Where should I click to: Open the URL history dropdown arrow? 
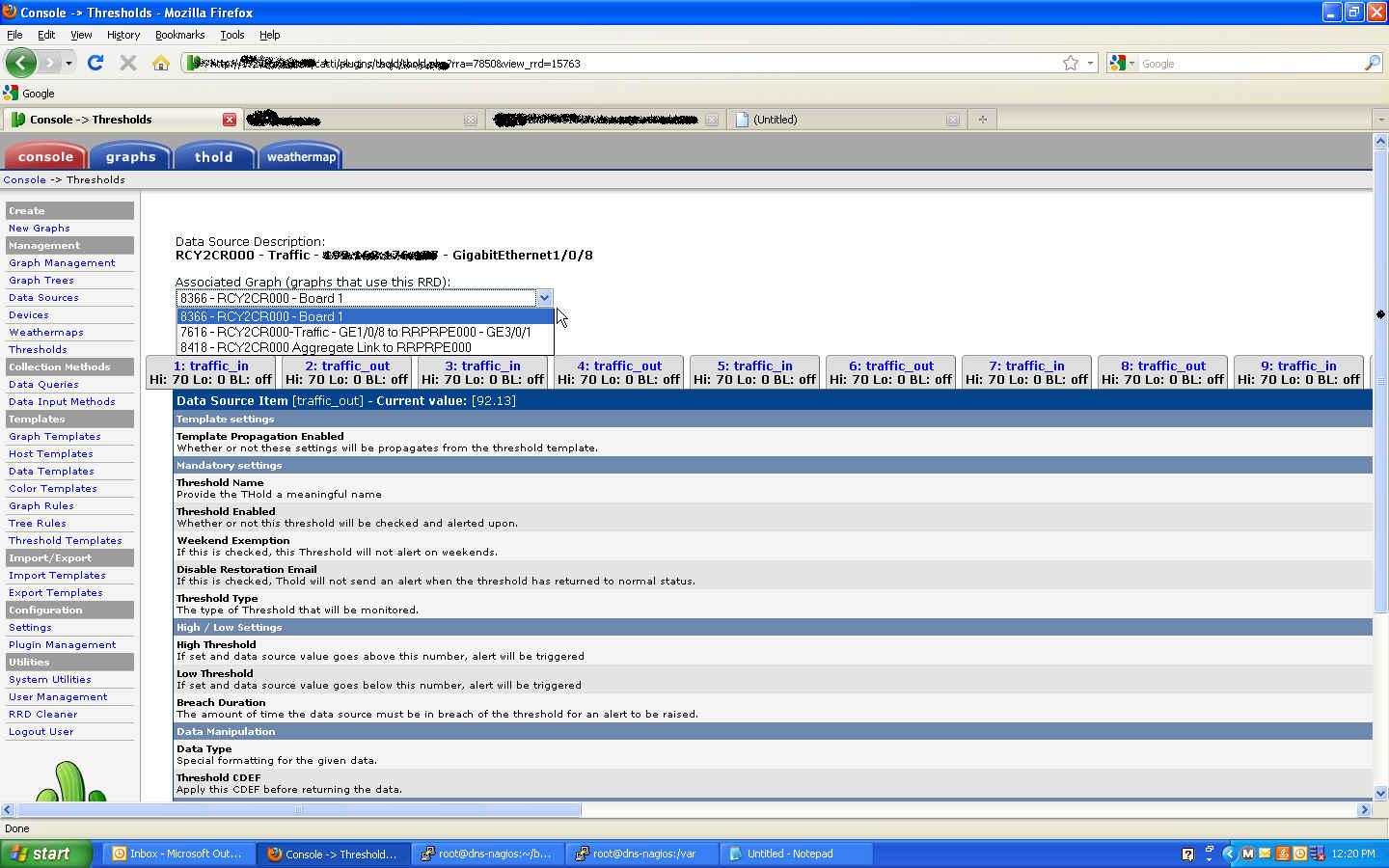coord(1090,63)
